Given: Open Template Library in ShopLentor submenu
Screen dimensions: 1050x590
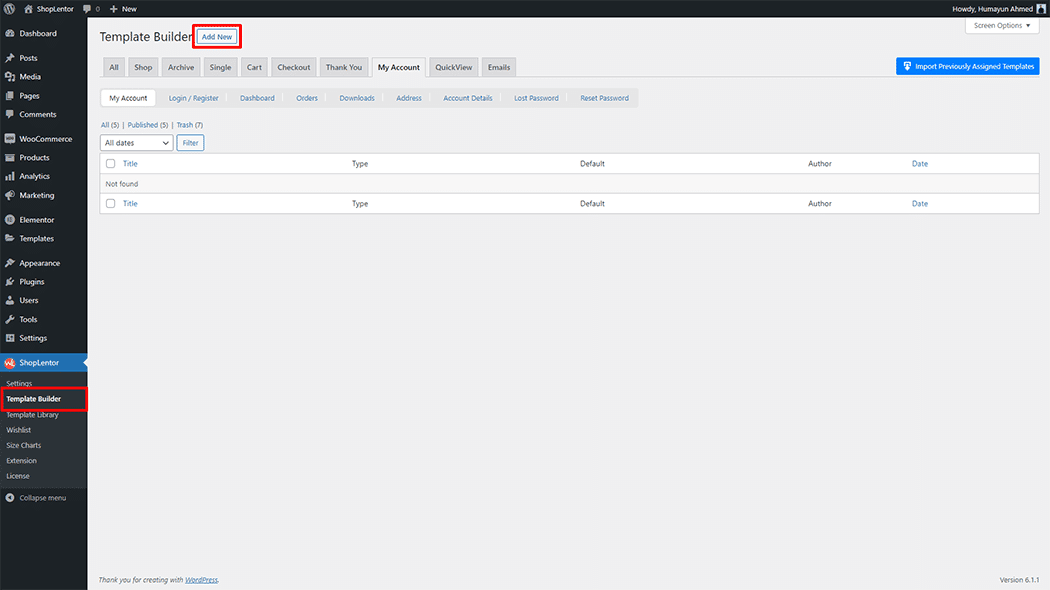Looking at the screenshot, I should [33, 415].
